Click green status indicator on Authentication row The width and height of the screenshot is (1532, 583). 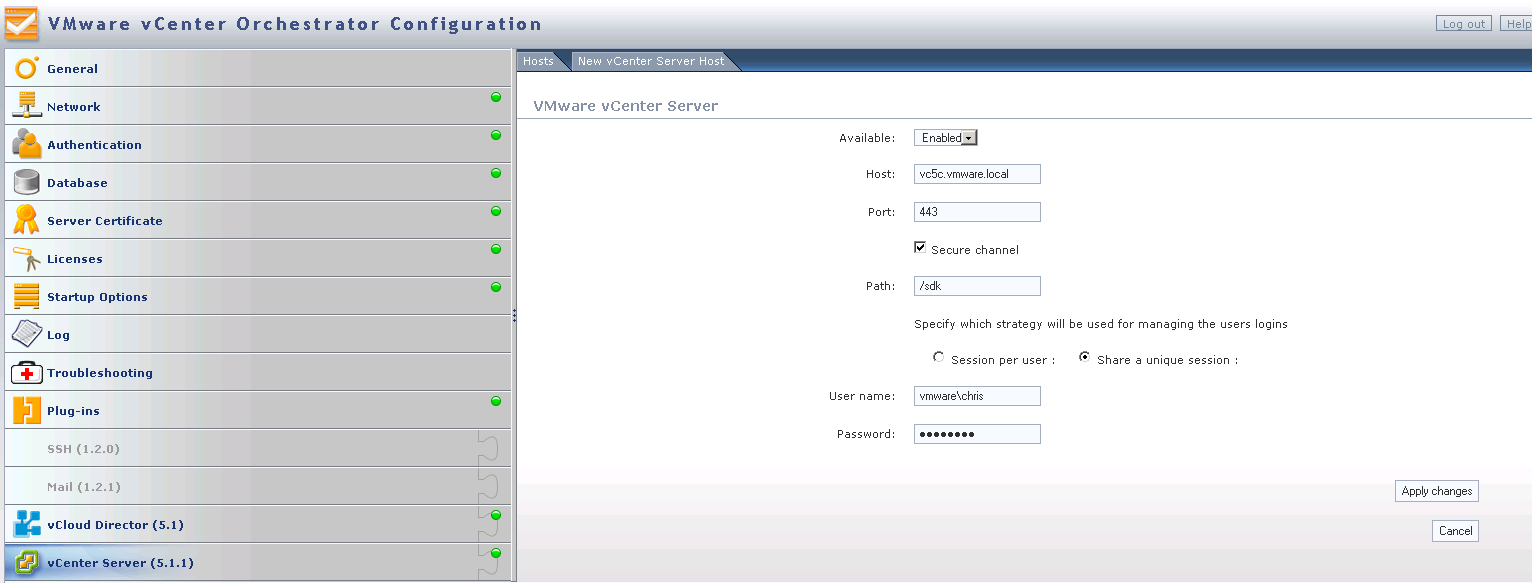point(495,135)
